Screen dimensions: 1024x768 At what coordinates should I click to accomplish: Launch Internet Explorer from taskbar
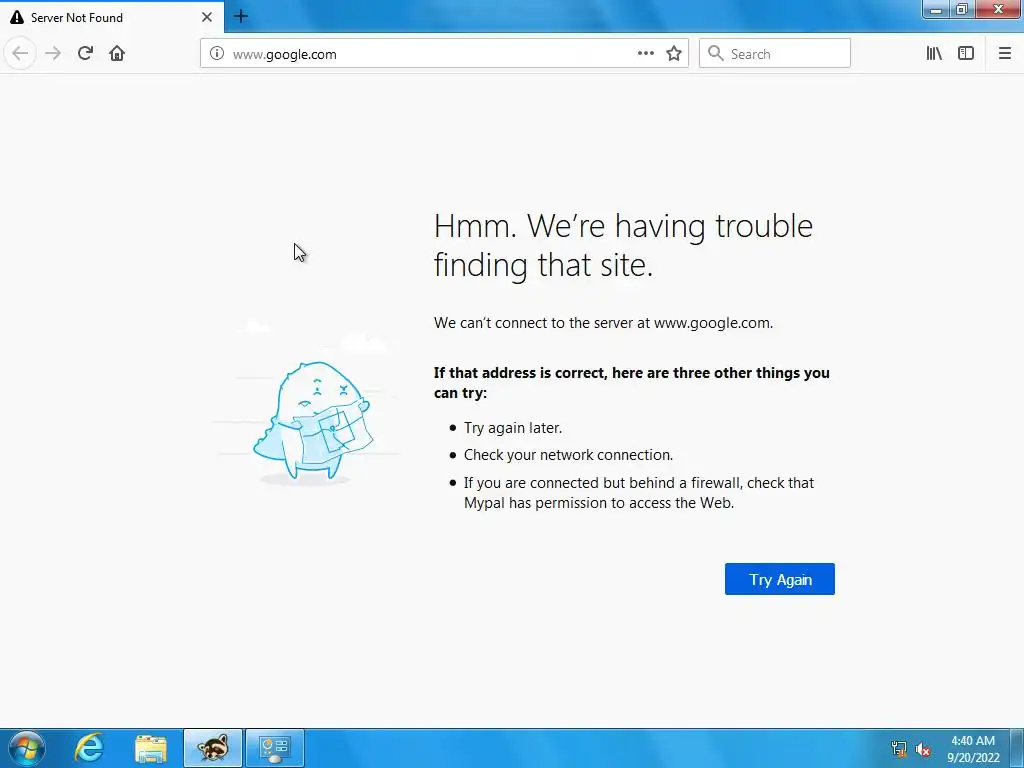(89, 748)
